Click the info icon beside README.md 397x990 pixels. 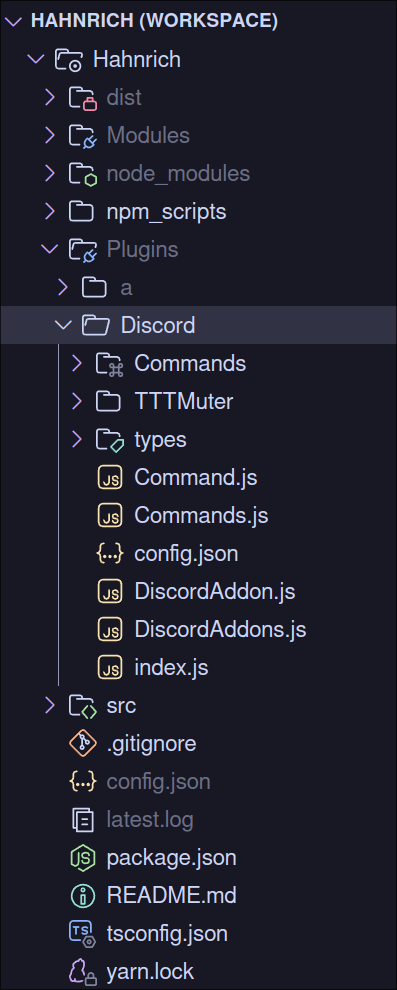click(83, 896)
